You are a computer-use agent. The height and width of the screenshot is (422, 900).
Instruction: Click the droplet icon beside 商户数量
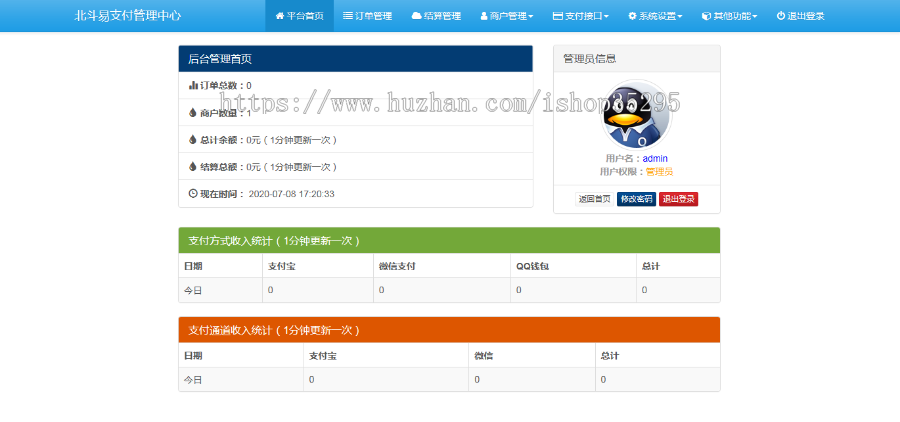click(193, 113)
